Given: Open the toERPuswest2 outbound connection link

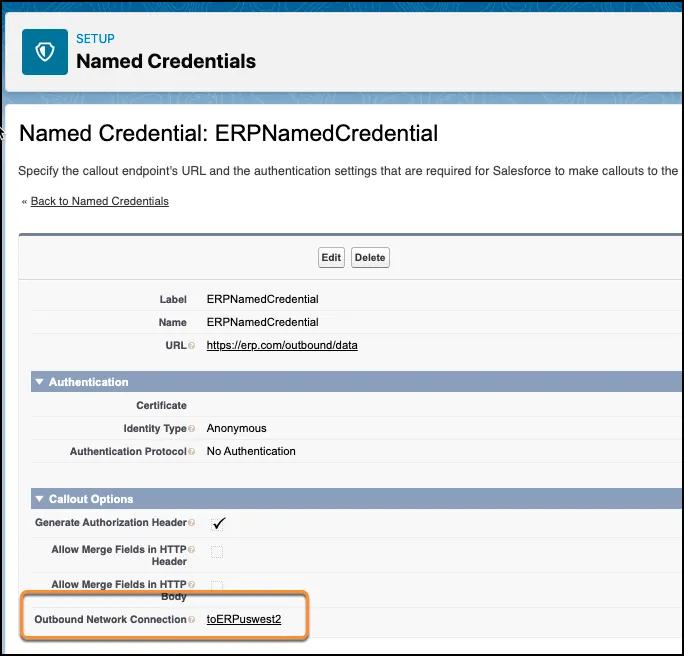Looking at the screenshot, I should [x=244, y=619].
